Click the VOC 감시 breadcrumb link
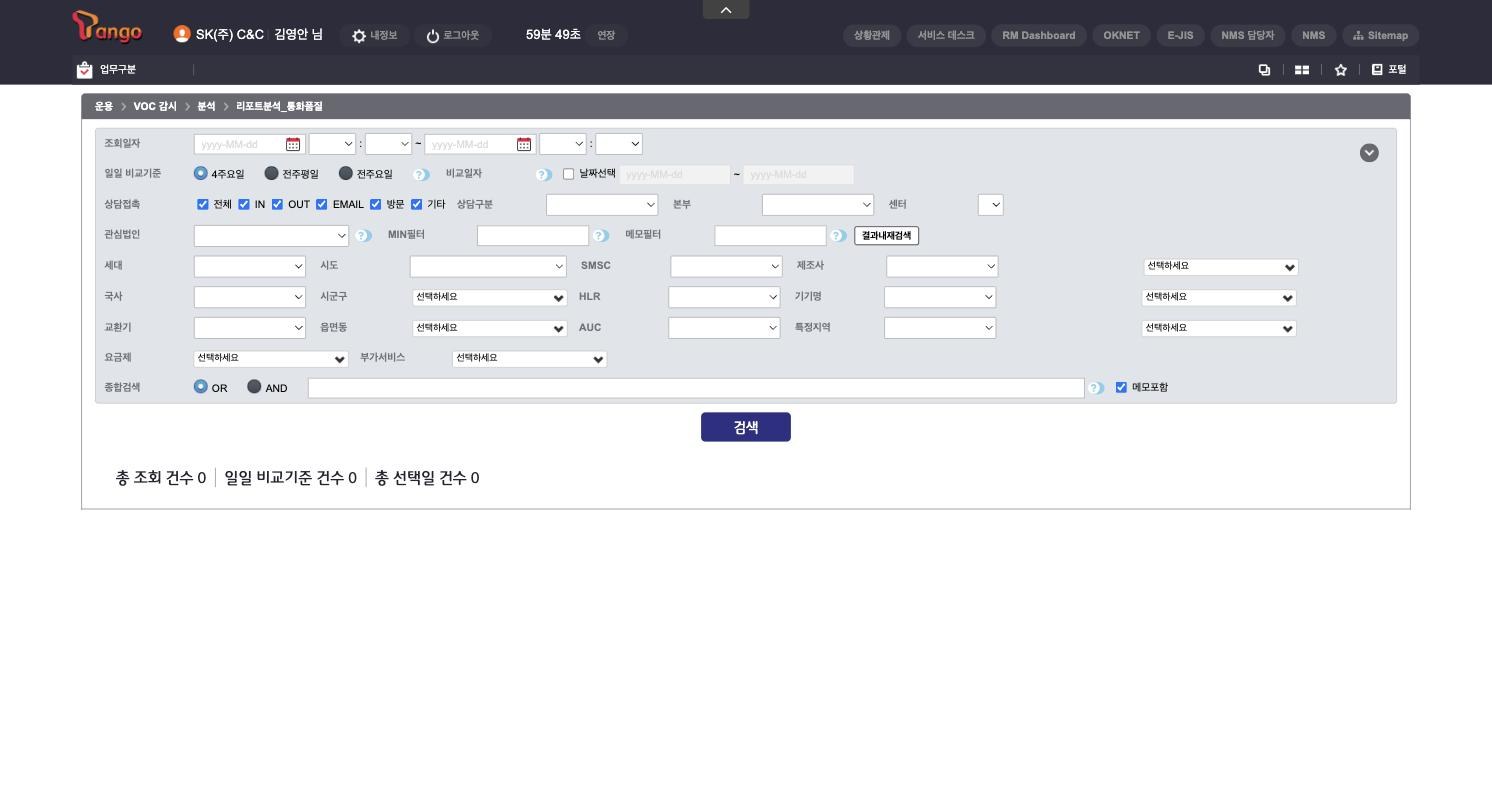This screenshot has width=1492, height=812. [155, 106]
